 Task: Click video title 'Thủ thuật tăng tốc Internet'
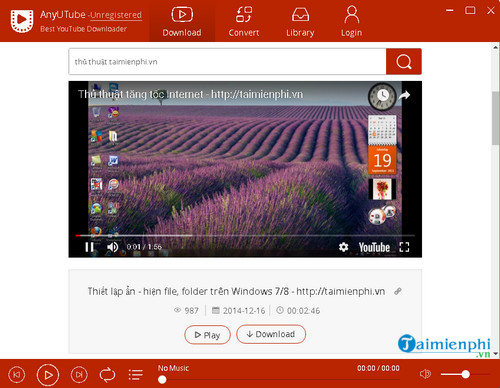click(190, 94)
